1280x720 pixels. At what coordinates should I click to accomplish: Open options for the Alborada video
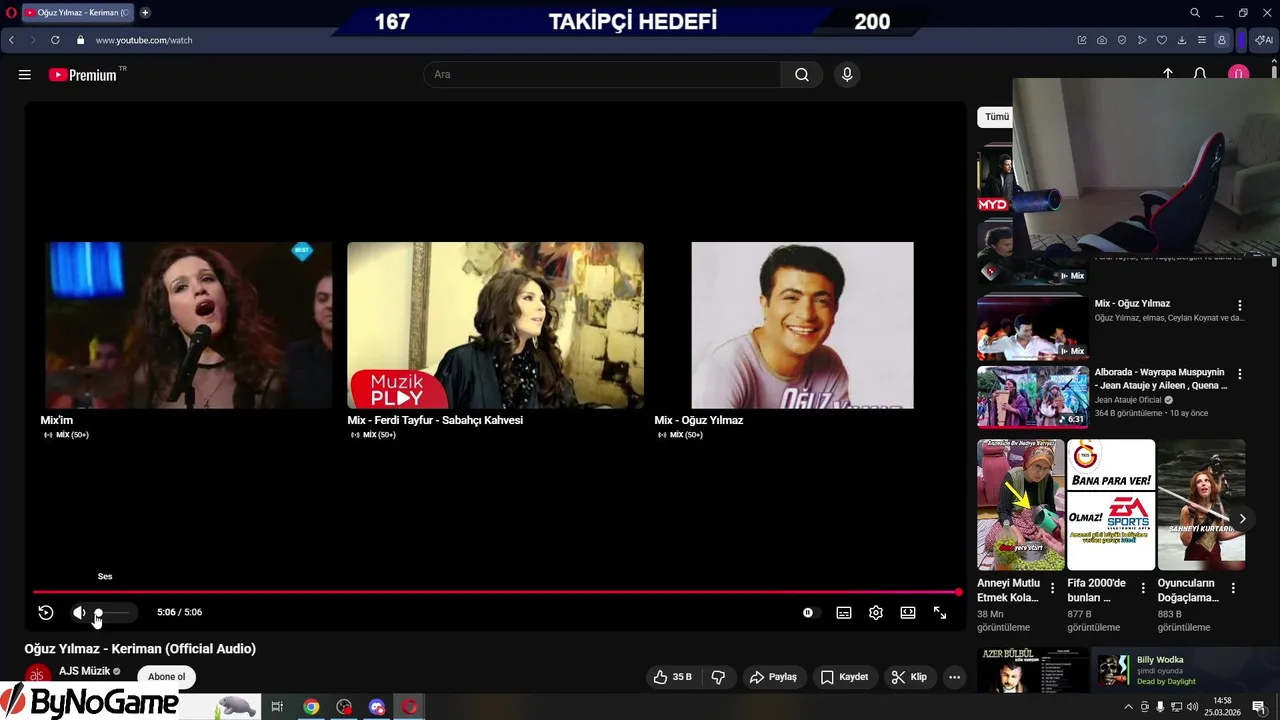(x=1240, y=374)
